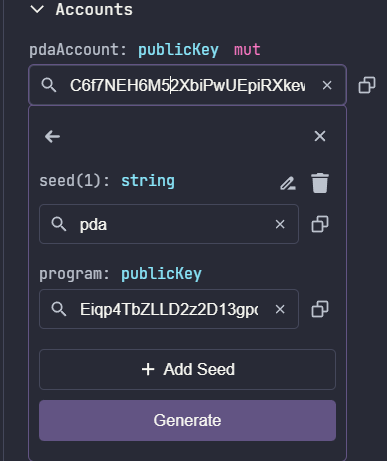
Task: Copy the pdaAccount public key
Action: click(x=367, y=85)
